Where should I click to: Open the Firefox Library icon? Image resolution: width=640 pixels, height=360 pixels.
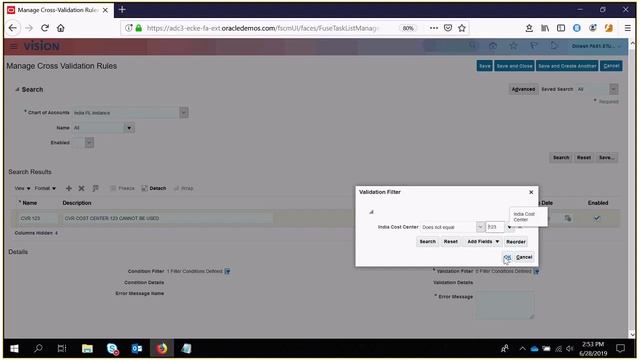click(x=545, y=28)
